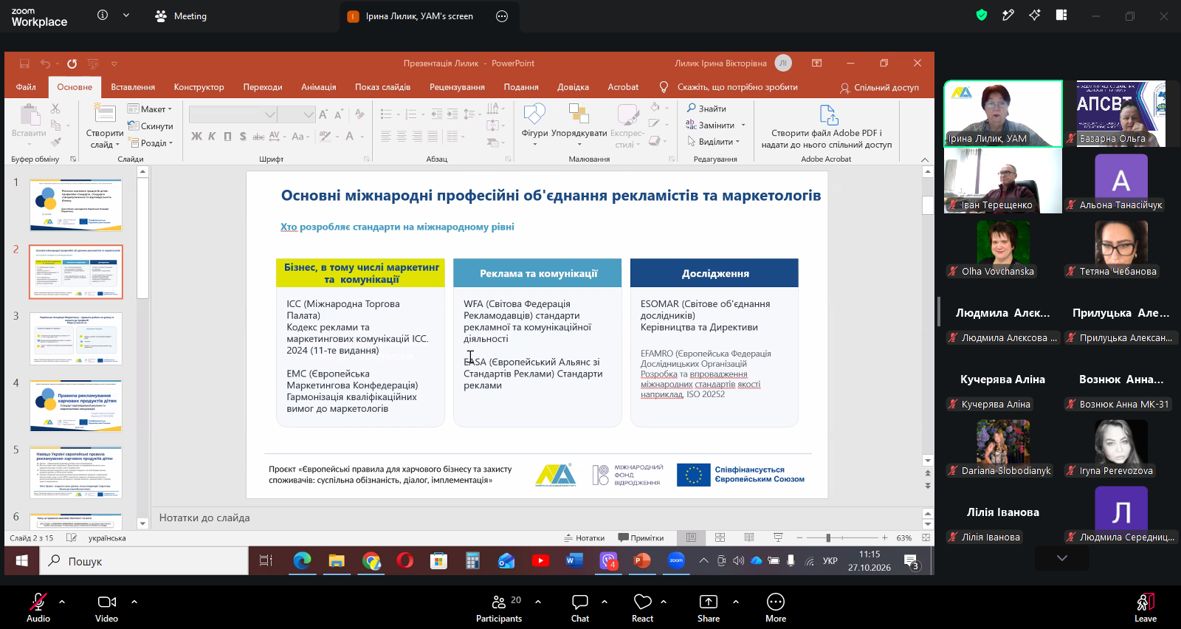Toggle Нотатки in status bar
The image size is (1181, 629).
584,538
